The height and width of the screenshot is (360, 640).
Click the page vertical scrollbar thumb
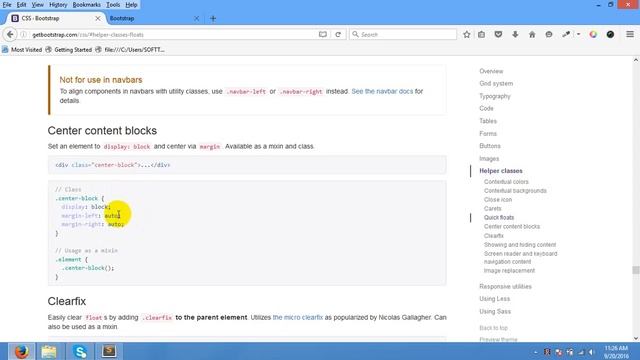point(636,270)
